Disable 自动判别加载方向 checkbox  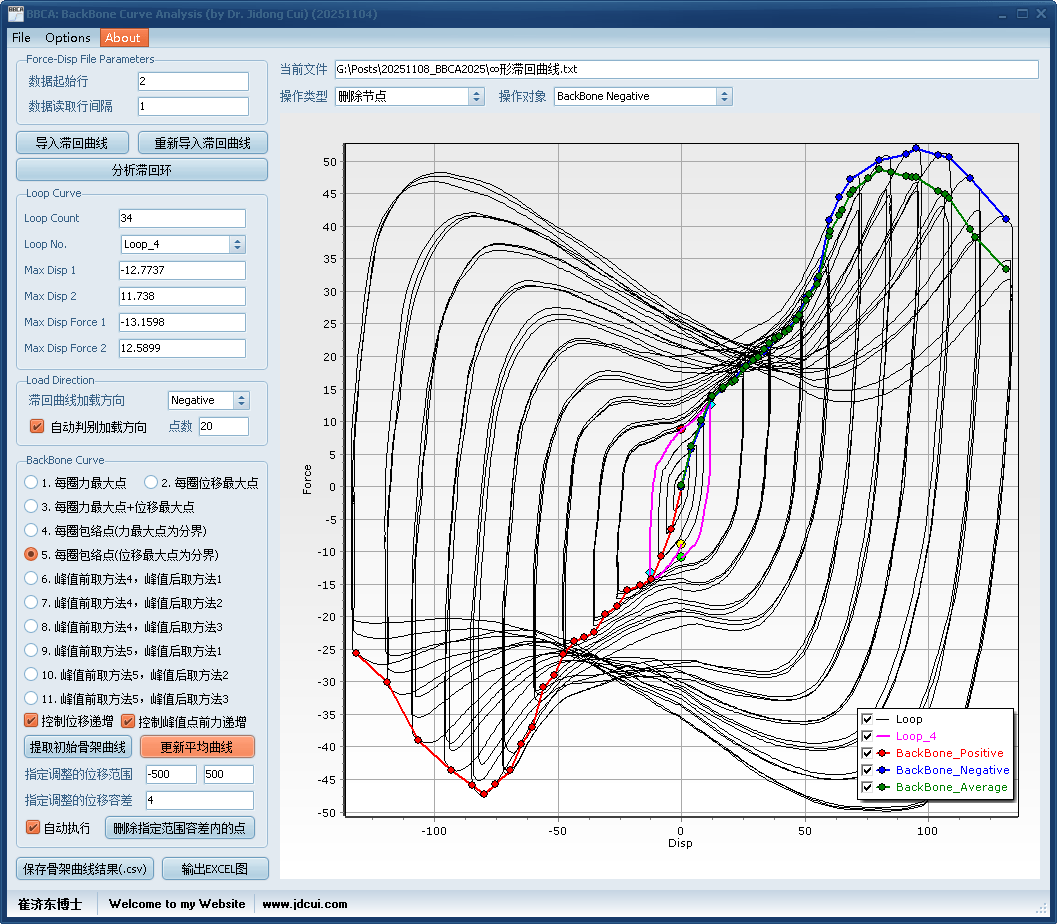pos(37,427)
